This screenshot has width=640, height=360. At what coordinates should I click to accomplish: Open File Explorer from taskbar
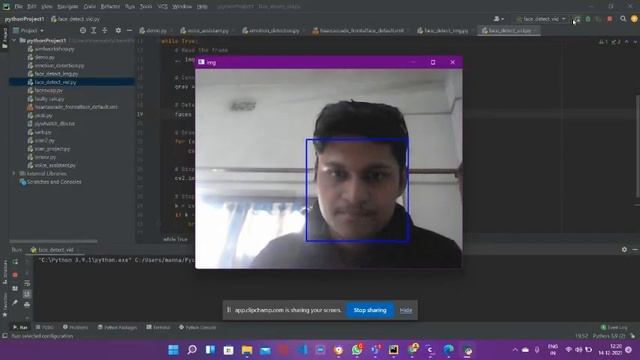click(247, 350)
